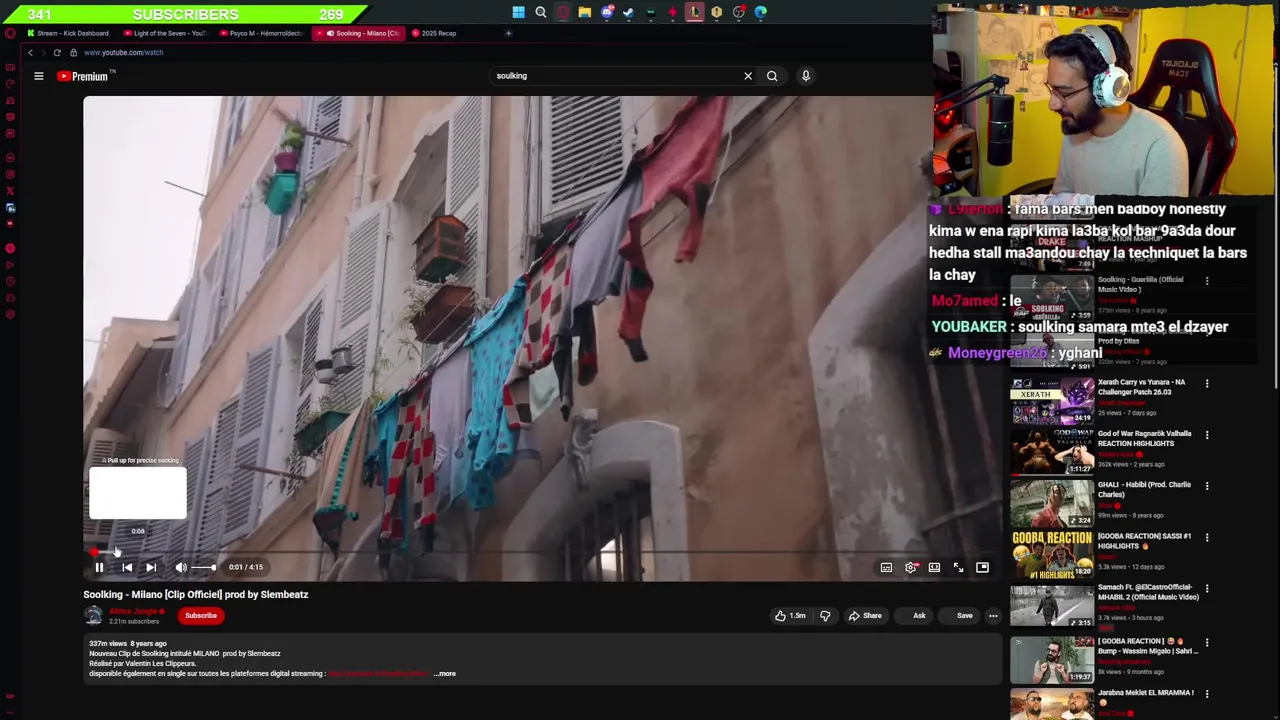The width and height of the screenshot is (1280, 720).
Task: Focus the YouTube search box
Action: pyautogui.click(x=615, y=76)
